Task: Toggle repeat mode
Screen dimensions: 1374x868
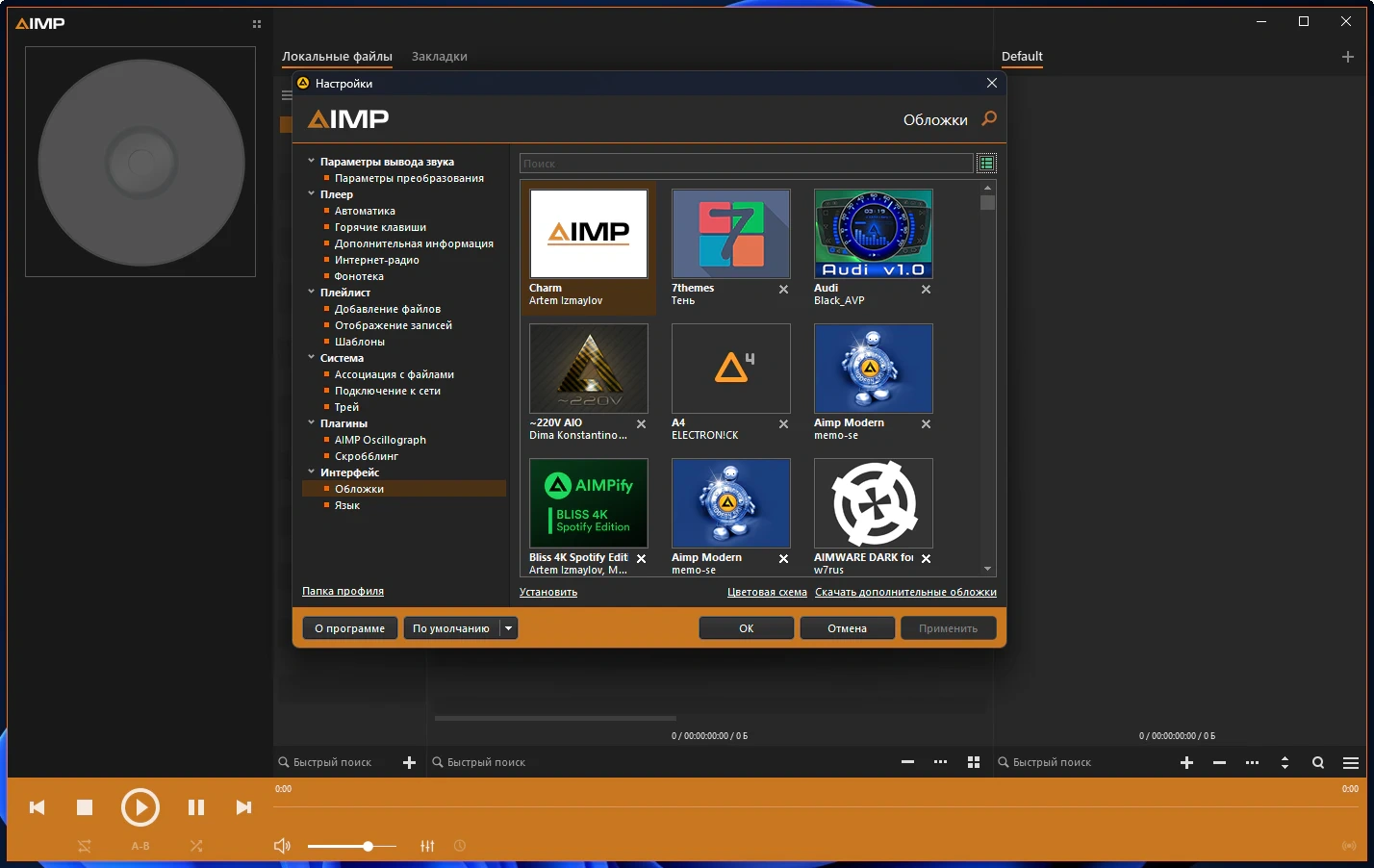Action: tap(85, 846)
